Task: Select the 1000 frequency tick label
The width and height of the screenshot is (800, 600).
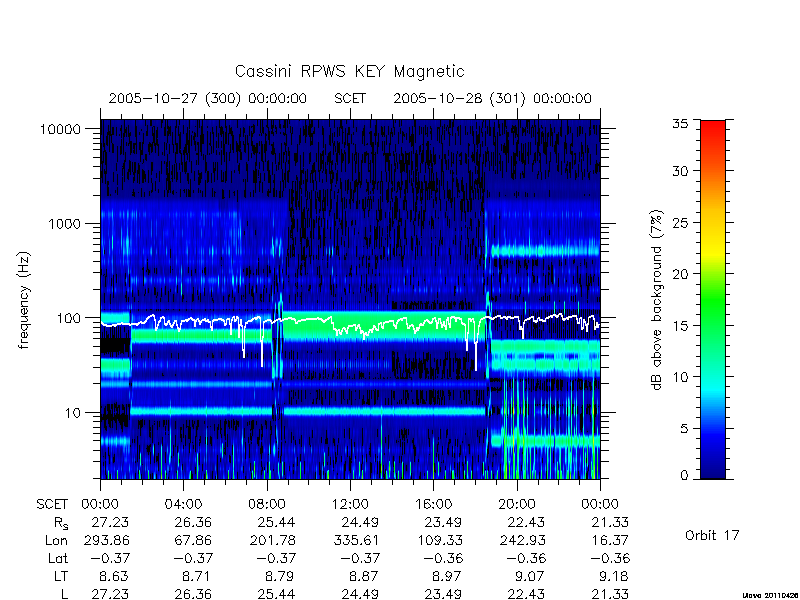Action: coord(64,224)
